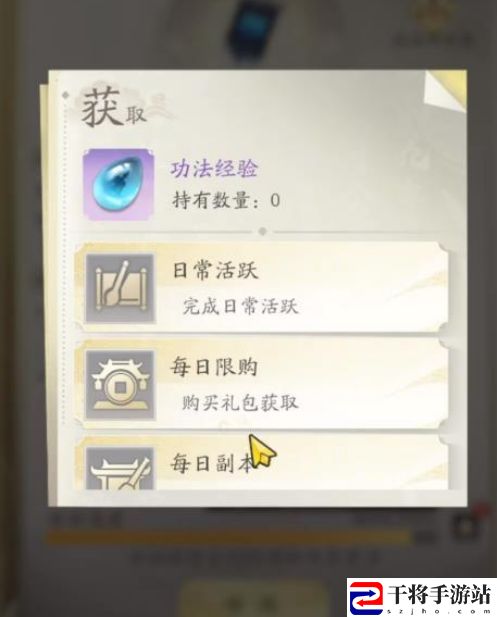Open the 日常活跃 scroll-and-brush icon
The width and height of the screenshot is (497, 617).
pos(120,288)
